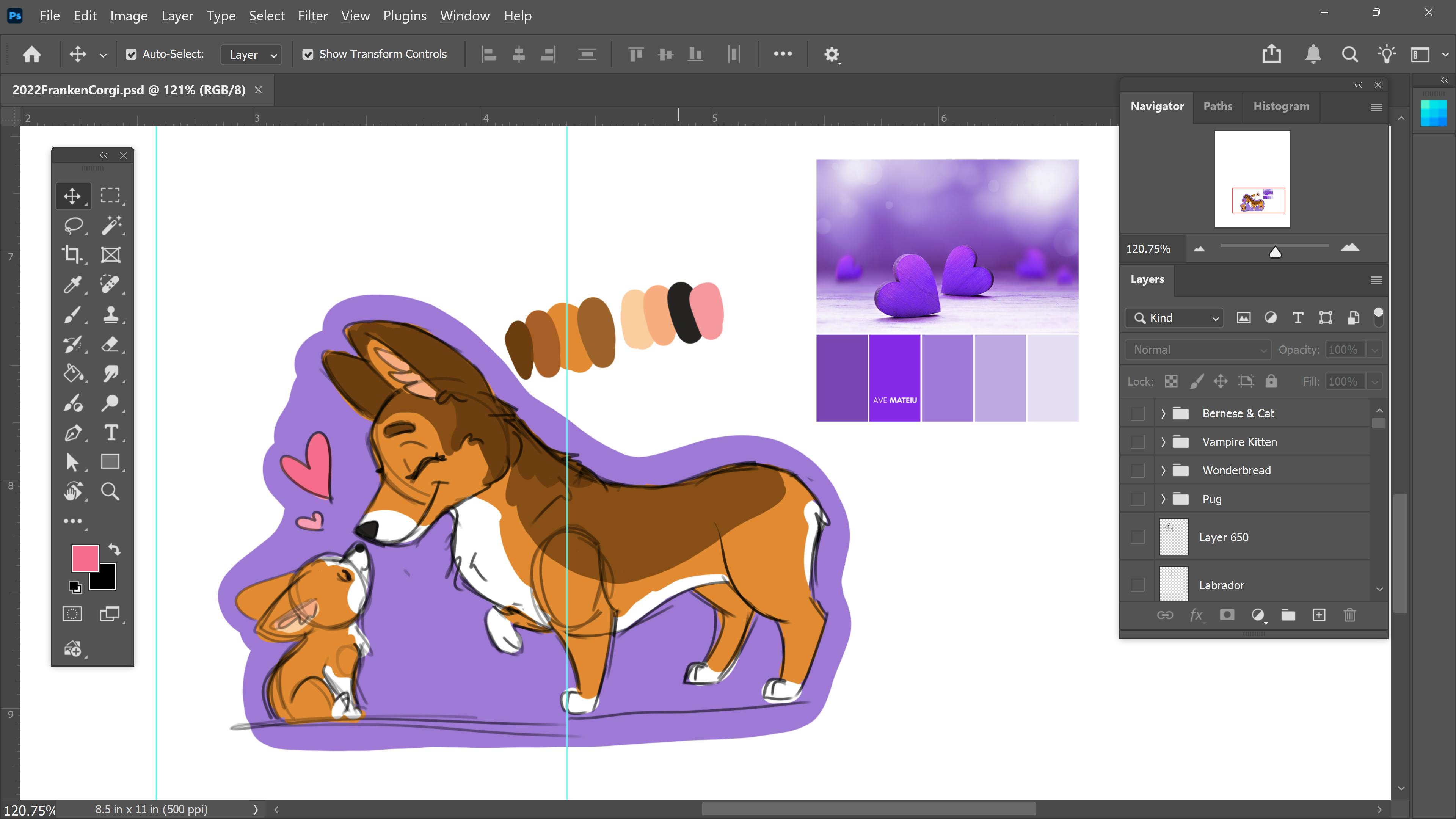Choose the Horizontal Type tool

[x=111, y=433]
